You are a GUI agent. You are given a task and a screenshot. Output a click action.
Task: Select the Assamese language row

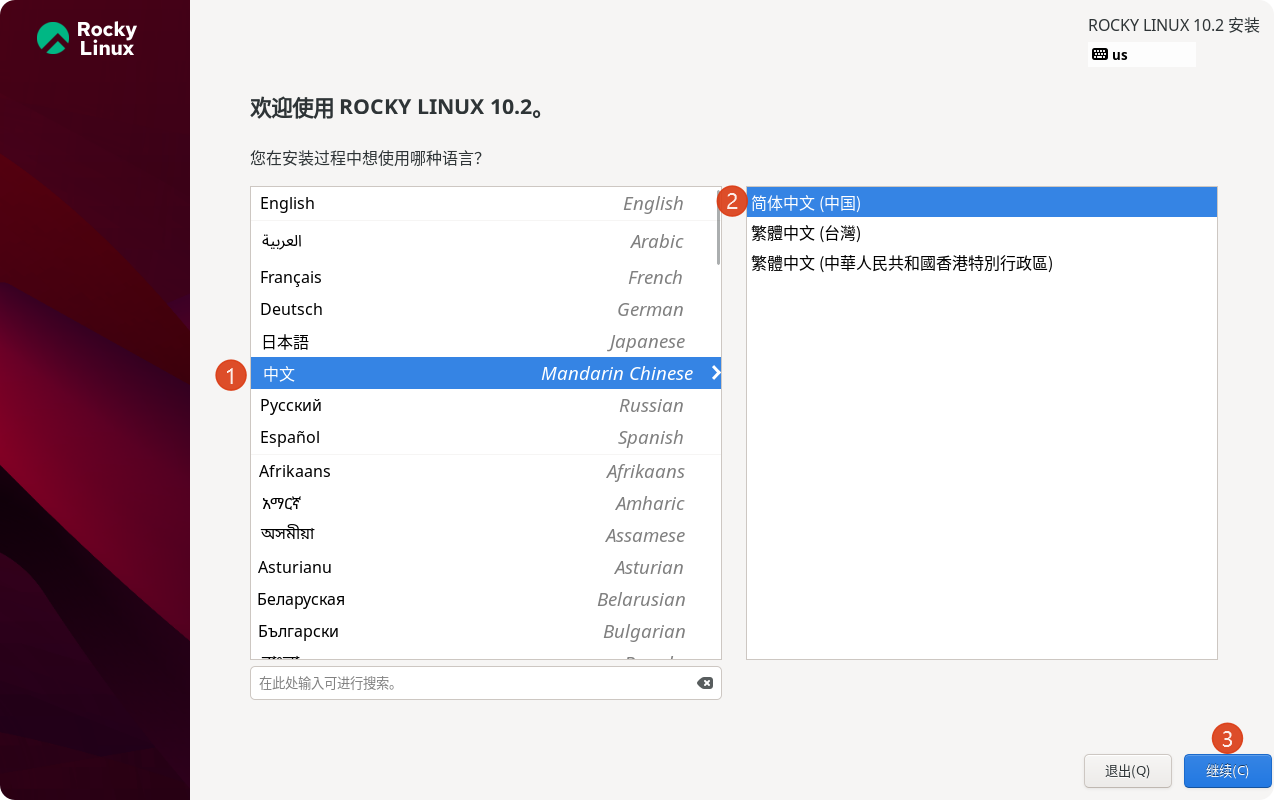485,535
